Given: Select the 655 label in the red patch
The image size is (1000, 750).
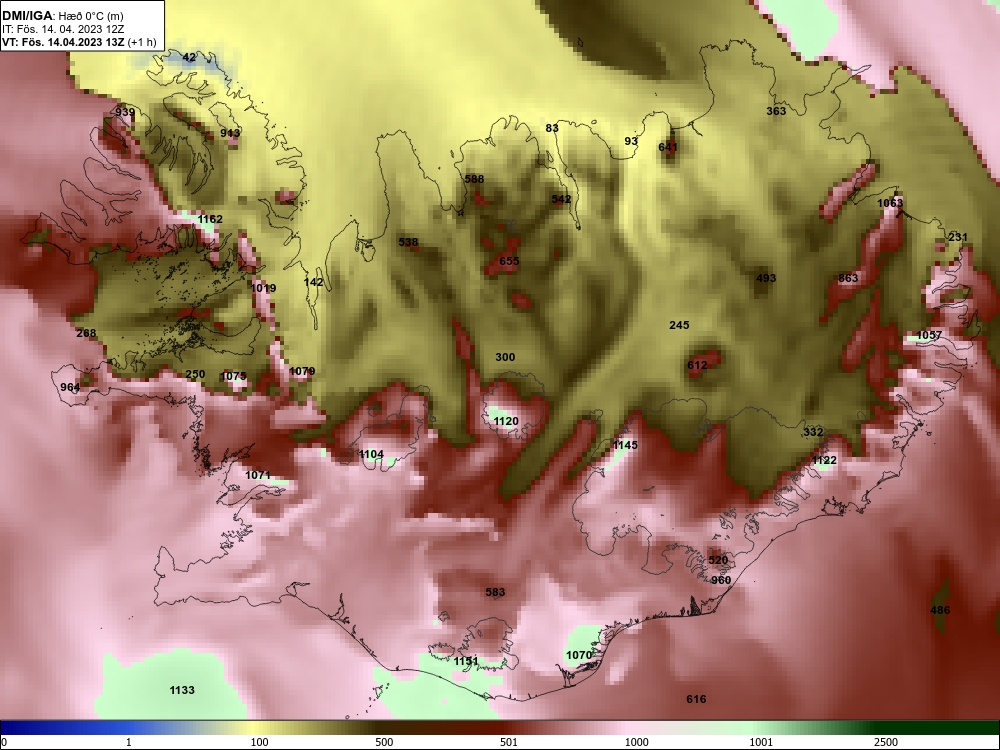Looking at the screenshot, I should 509,261.
